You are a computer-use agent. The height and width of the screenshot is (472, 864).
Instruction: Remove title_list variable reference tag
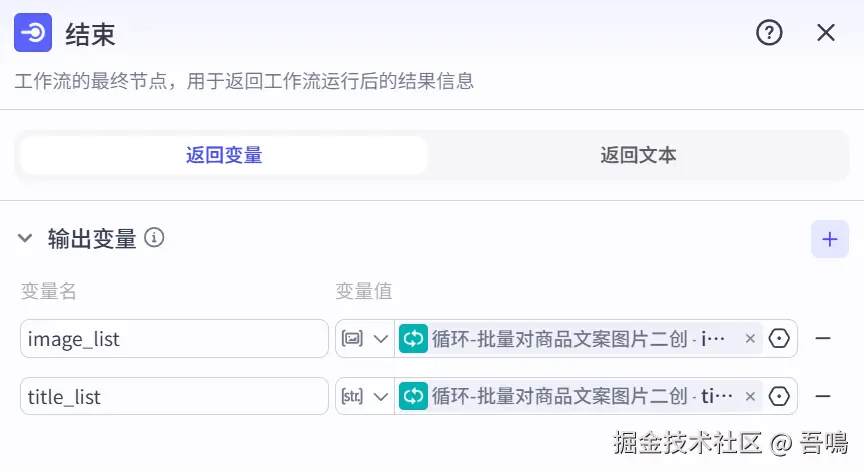tap(750, 397)
